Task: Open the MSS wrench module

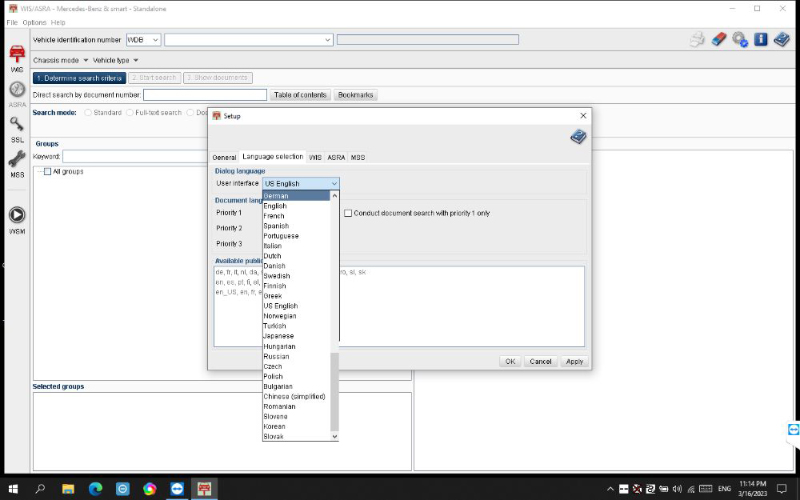Action: [x=17, y=161]
